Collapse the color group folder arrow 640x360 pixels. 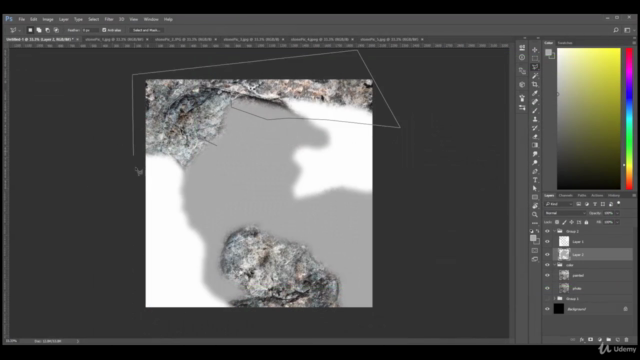tap(554, 265)
